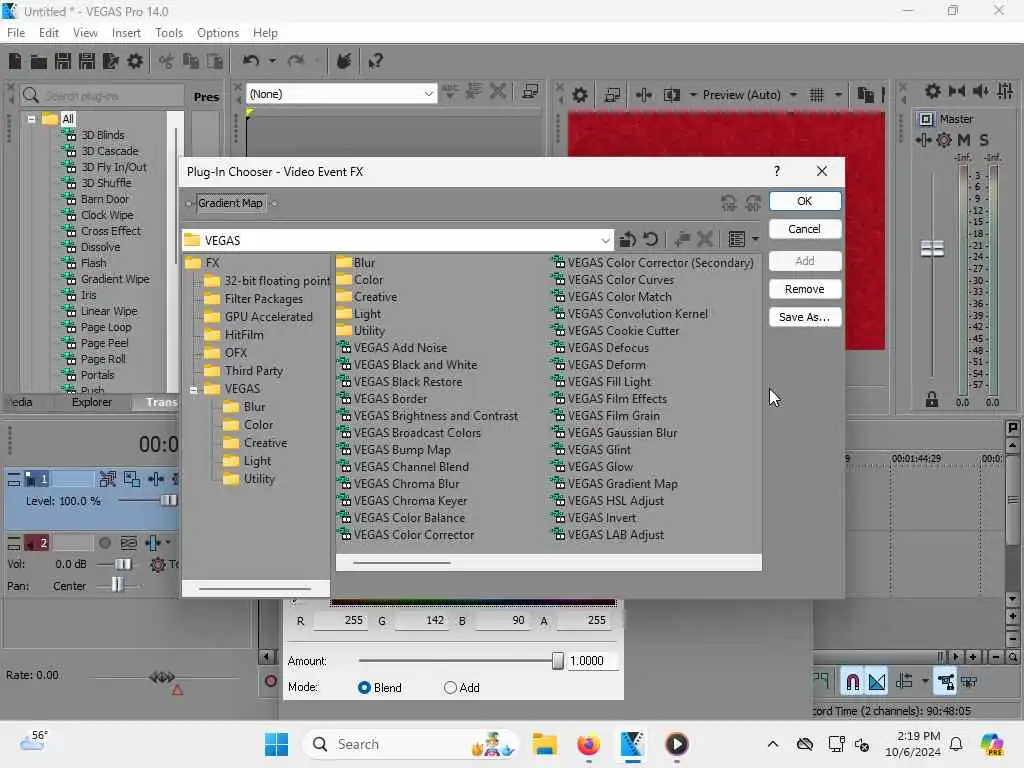Click the Remove button
1024x768 pixels.
pyautogui.click(x=805, y=289)
